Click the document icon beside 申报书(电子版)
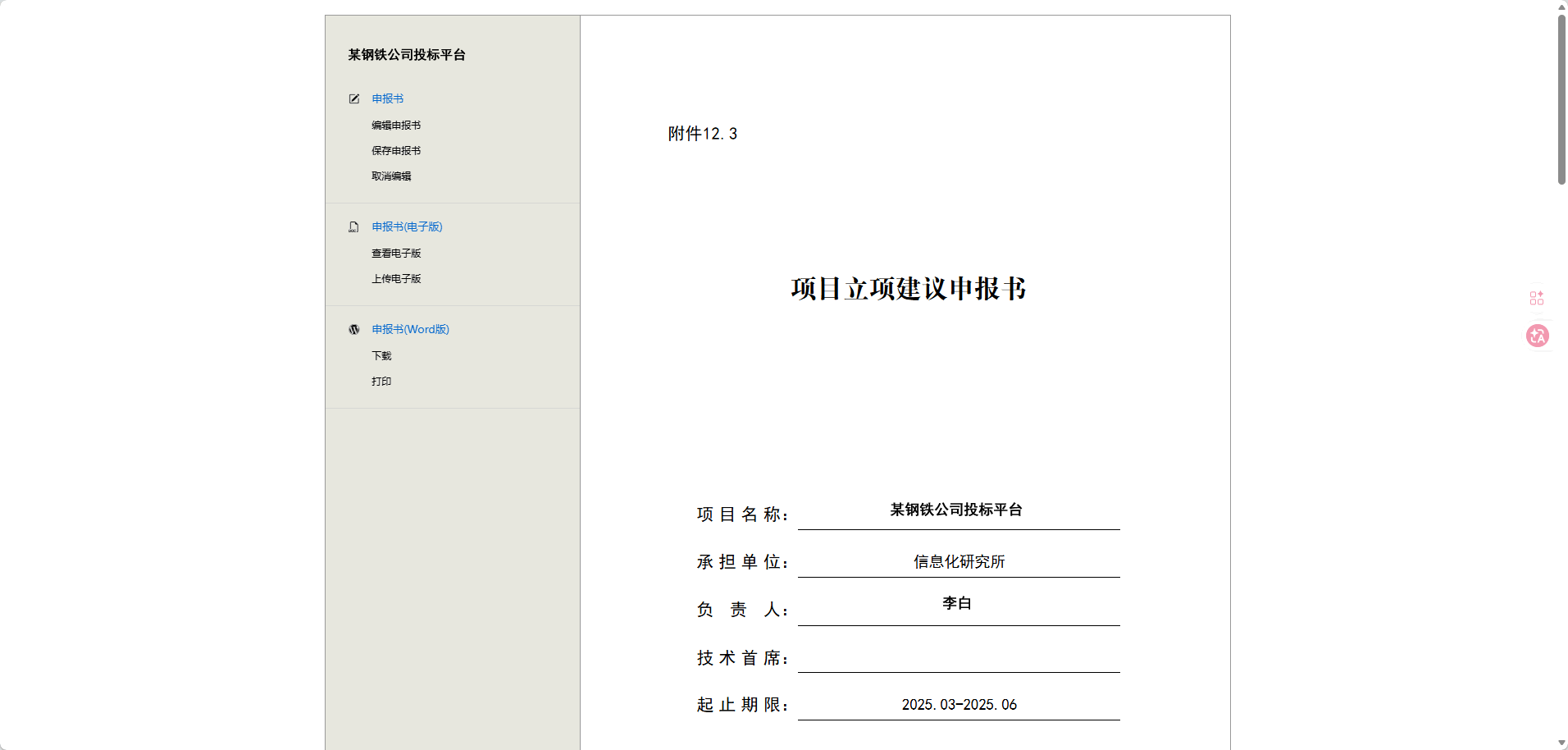The width and height of the screenshot is (1568, 750). (354, 226)
